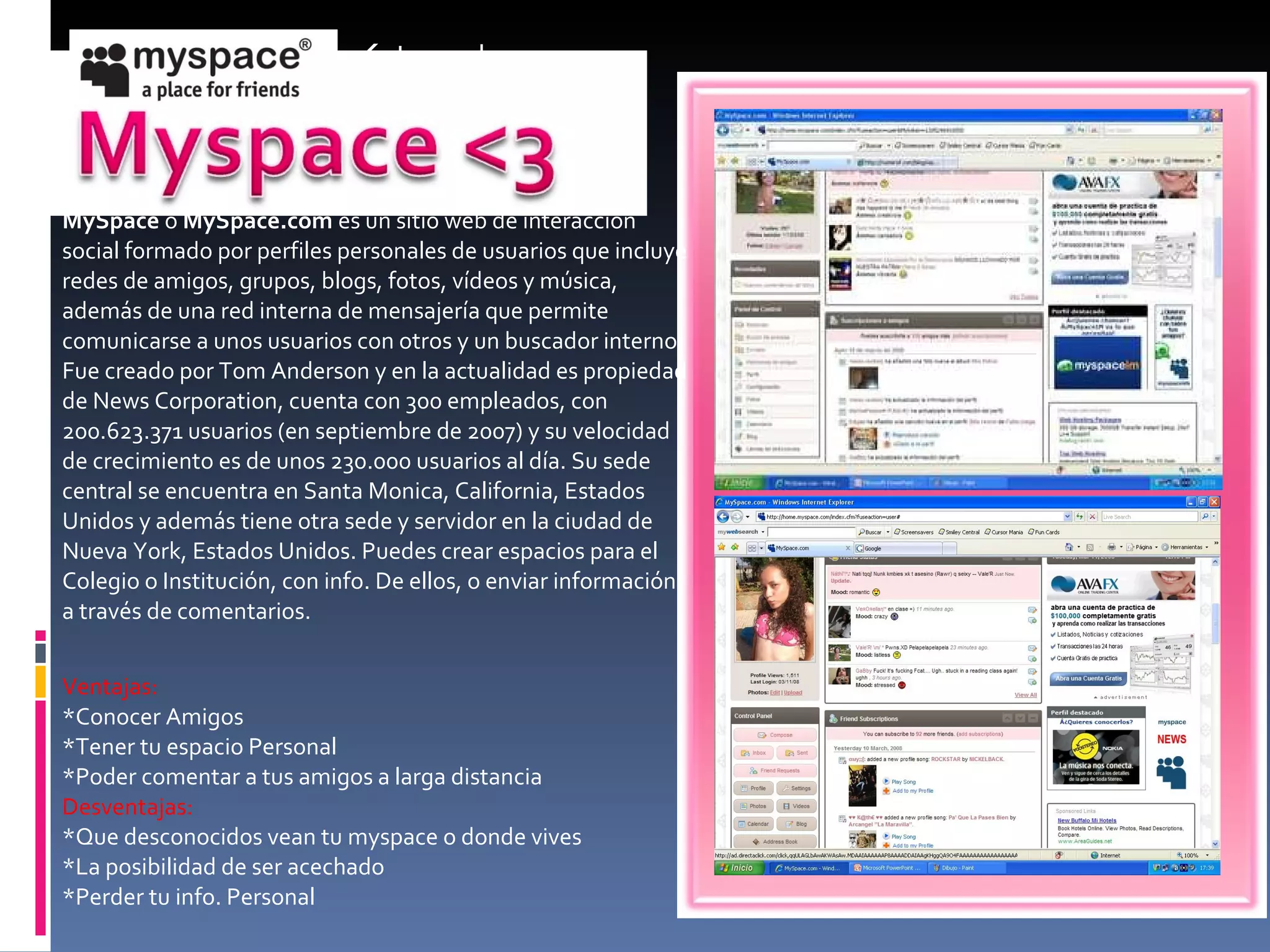Click the printer icon in IE command bar
The image size is (1270, 952).
click(x=1111, y=547)
